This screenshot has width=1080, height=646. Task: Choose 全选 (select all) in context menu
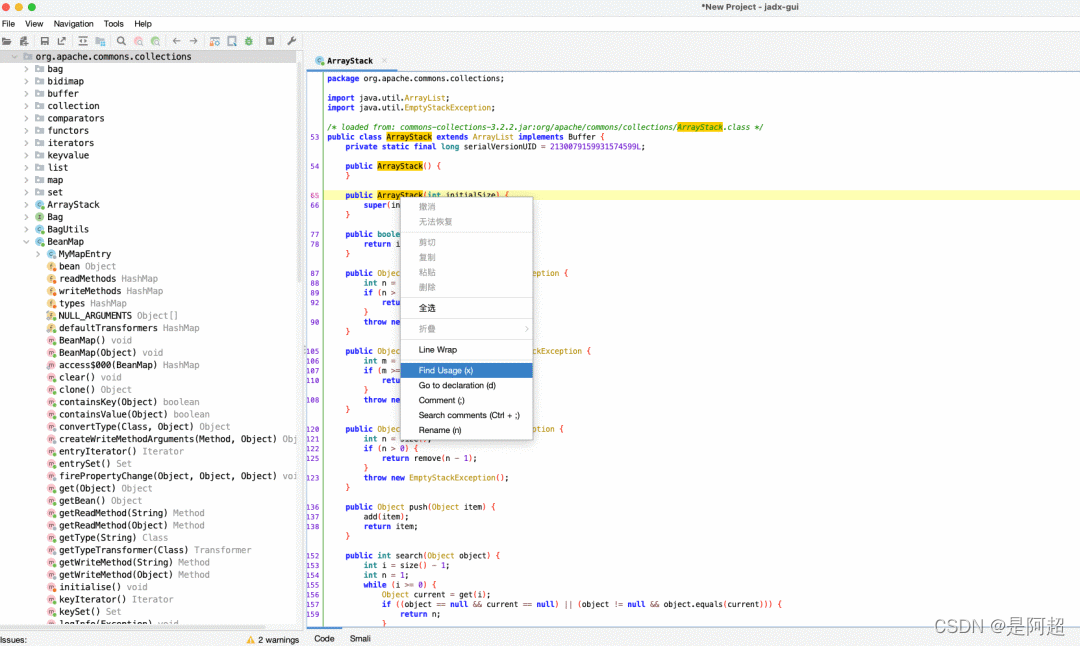tap(466, 309)
